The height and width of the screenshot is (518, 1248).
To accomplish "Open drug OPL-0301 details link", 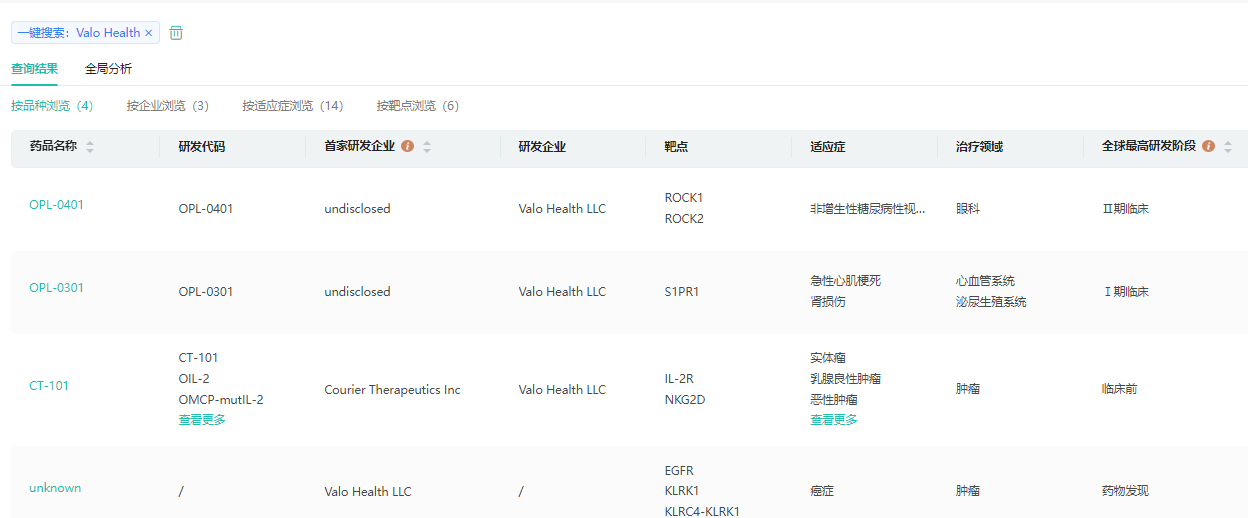I will pyautogui.click(x=56, y=288).
